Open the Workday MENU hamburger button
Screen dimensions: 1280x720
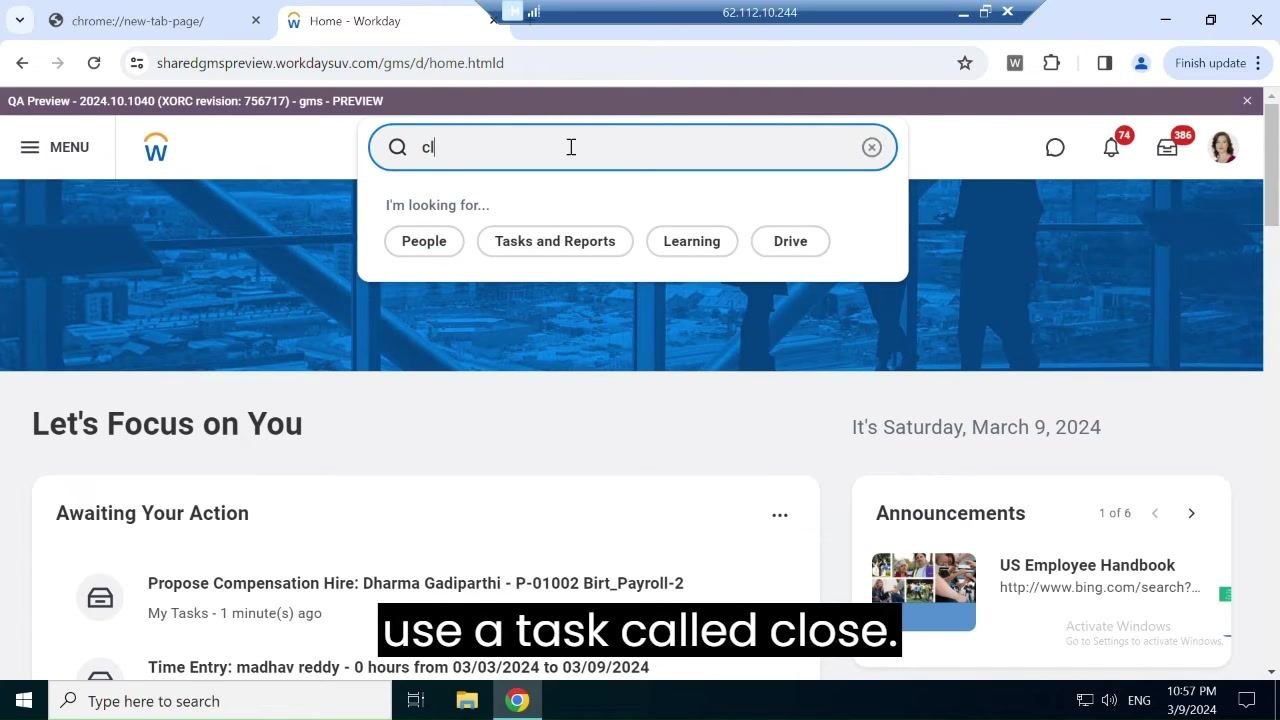coord(54,147)
